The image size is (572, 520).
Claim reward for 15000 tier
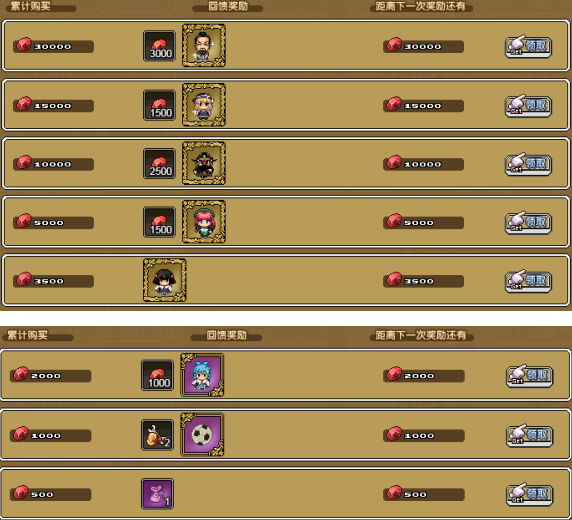pos(528,106)
